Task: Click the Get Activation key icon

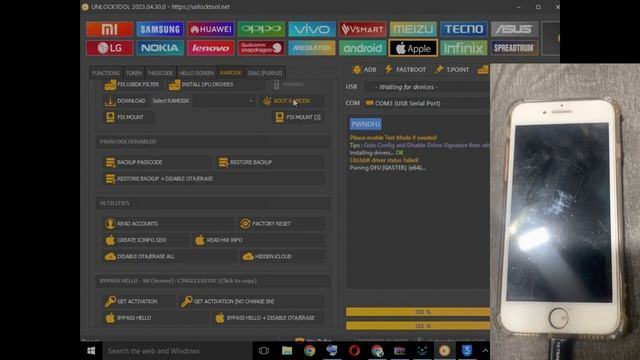Action: [110, 301]
